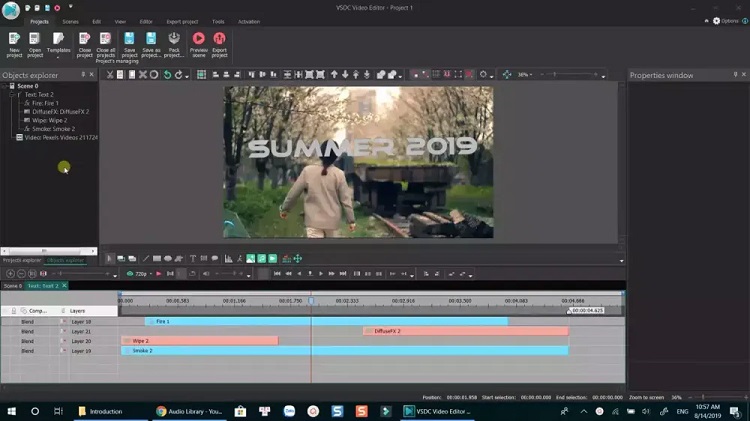Click the Objects explorer horizontal scrollbar
The width and height of the screenshot is (750, 421).
[49, 251]
